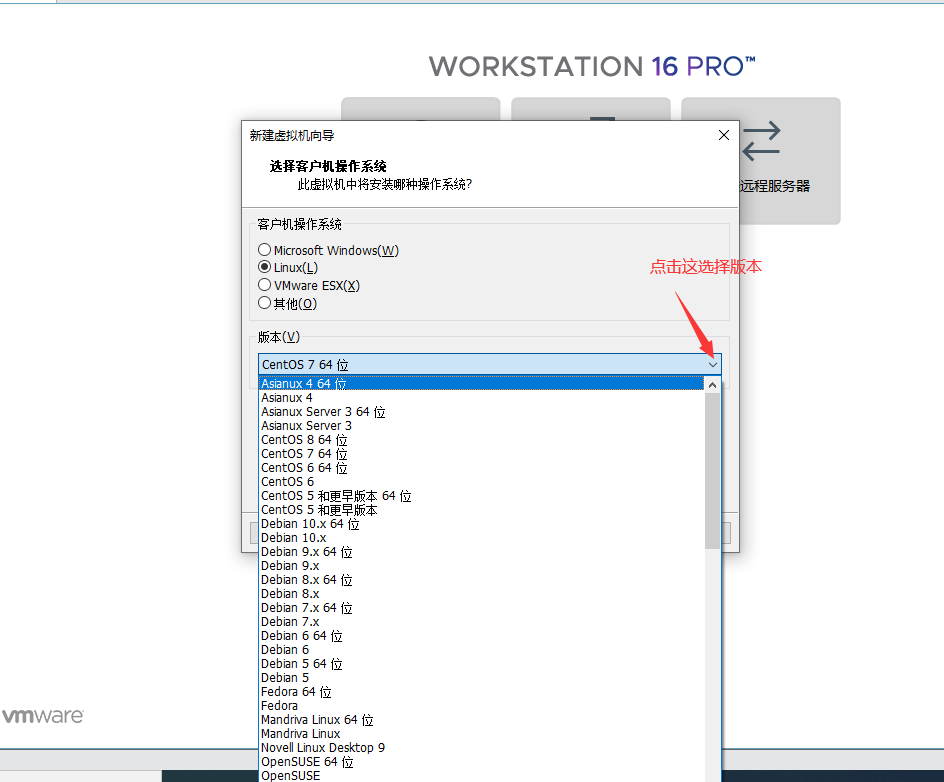Choose CentOS 5 和更早版本 entry
This screenshot has height=782, width=944.
(x=481, y=510)
